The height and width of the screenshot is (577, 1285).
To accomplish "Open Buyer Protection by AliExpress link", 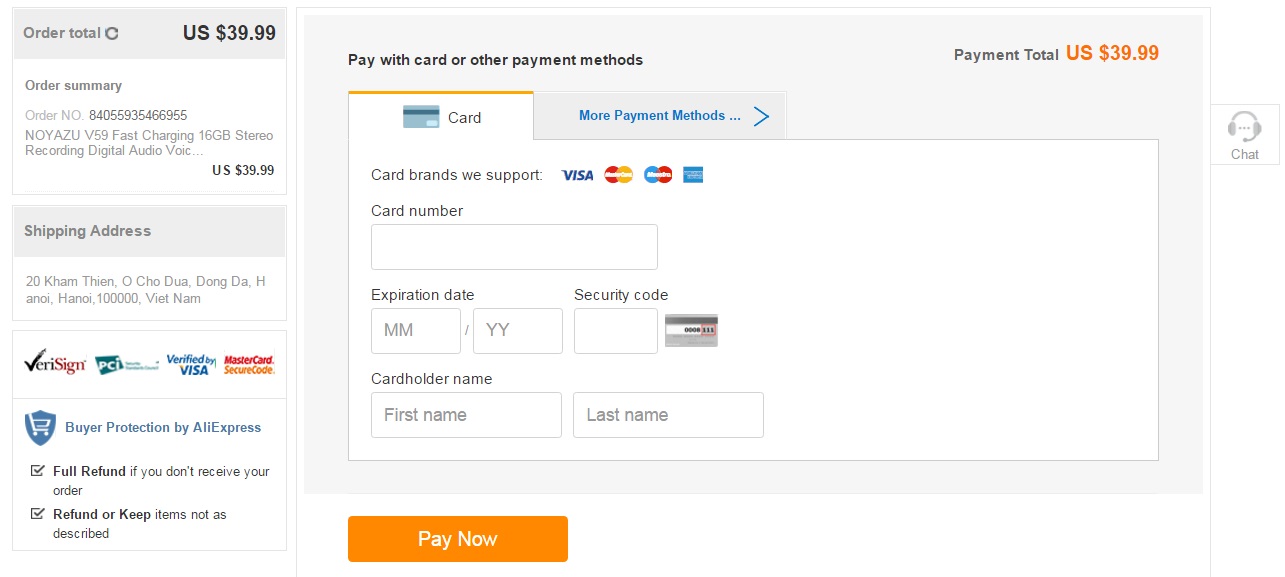I will [x=163, y=427].
